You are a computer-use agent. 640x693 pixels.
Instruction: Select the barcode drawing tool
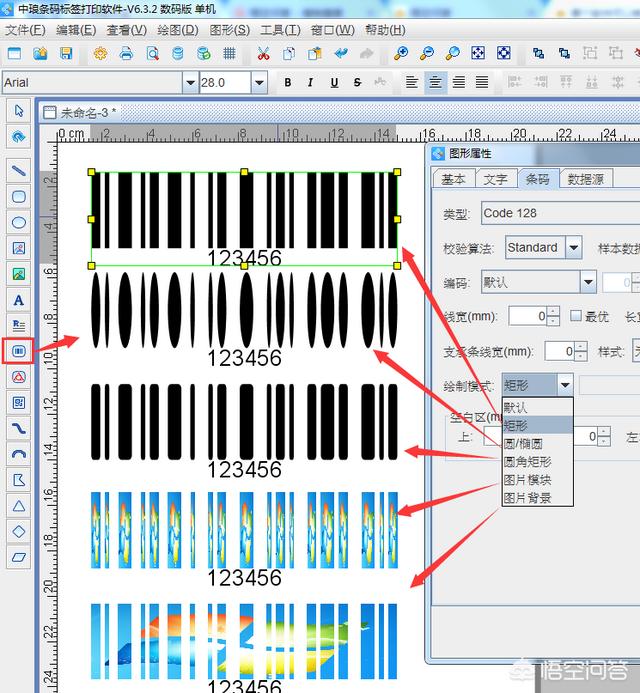coord(19,351)
